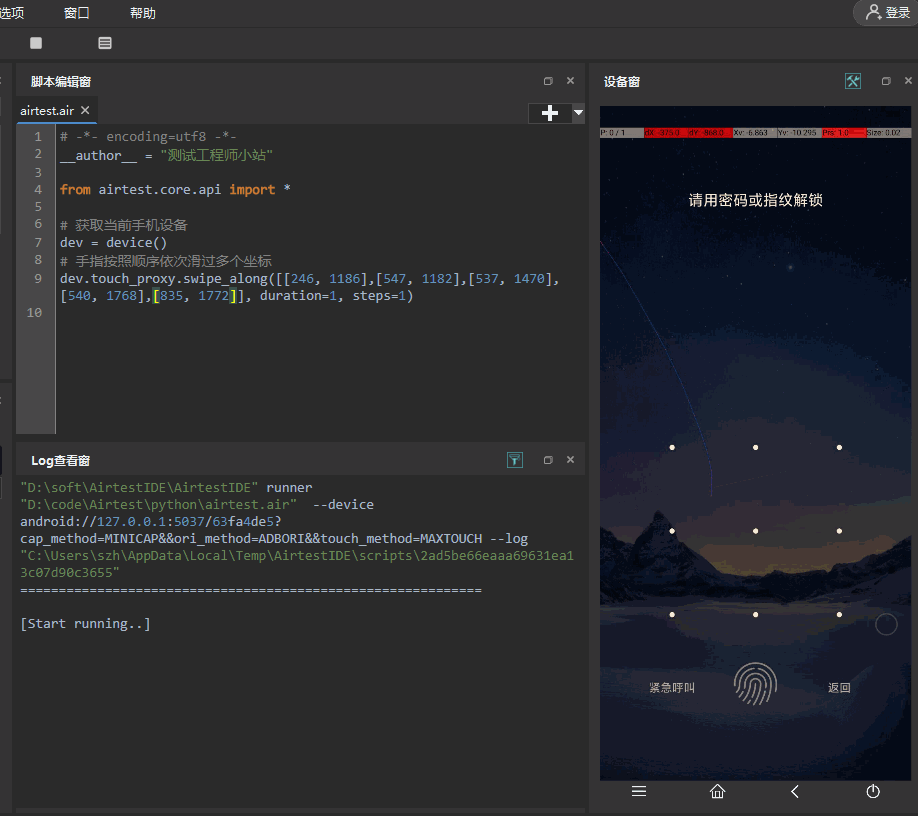918x816 pixels.
Task: Click the 登录 login button
Action: [888, 12]
